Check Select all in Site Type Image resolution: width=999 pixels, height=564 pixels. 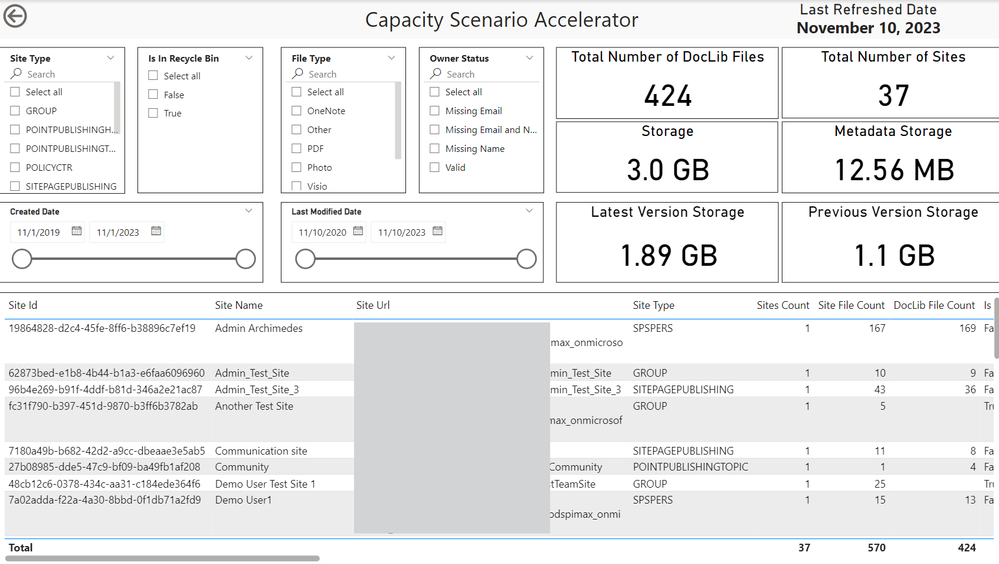(x=15, y=92)
